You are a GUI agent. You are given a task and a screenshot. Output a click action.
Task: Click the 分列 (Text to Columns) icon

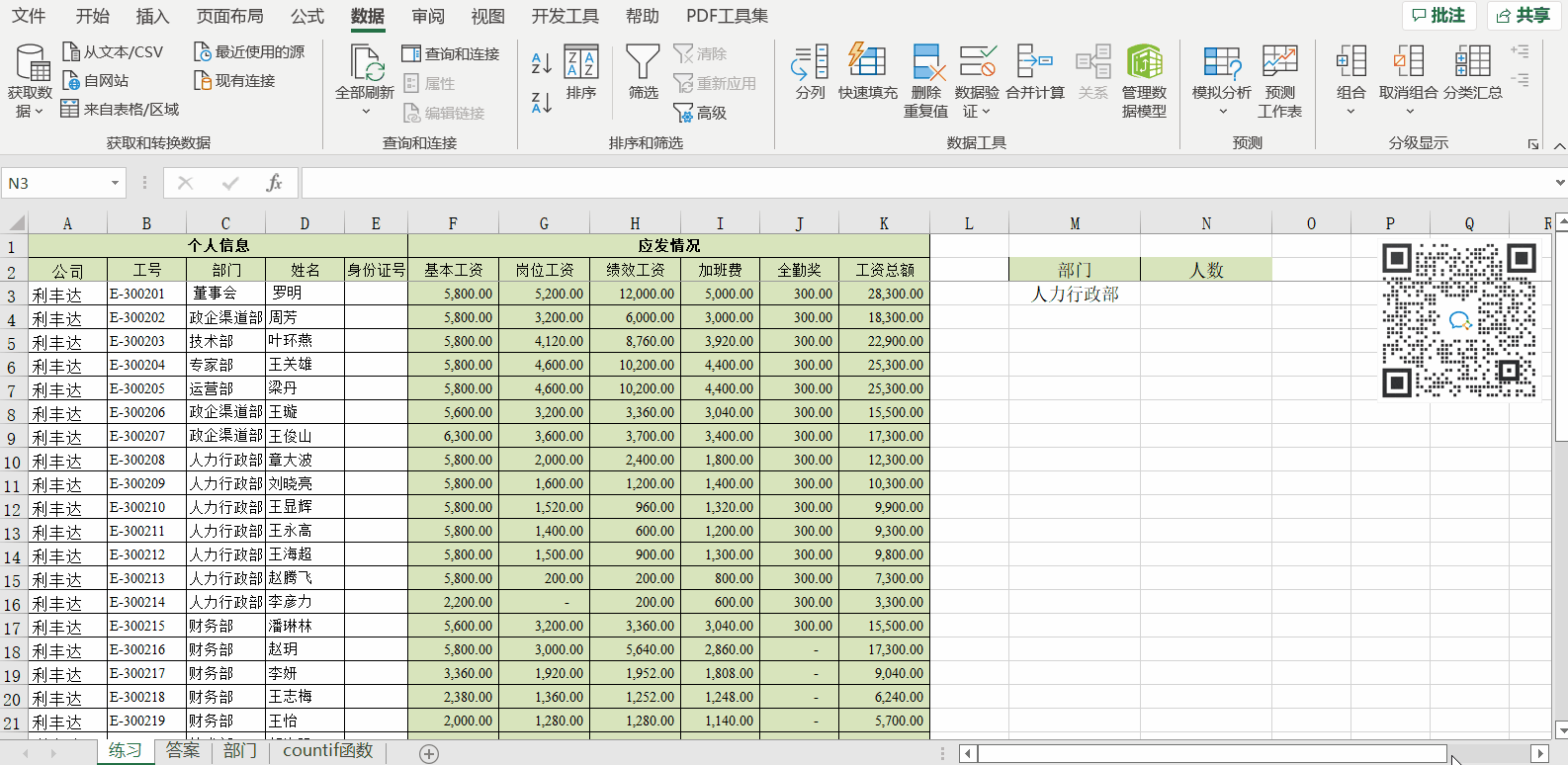(810, 63)
